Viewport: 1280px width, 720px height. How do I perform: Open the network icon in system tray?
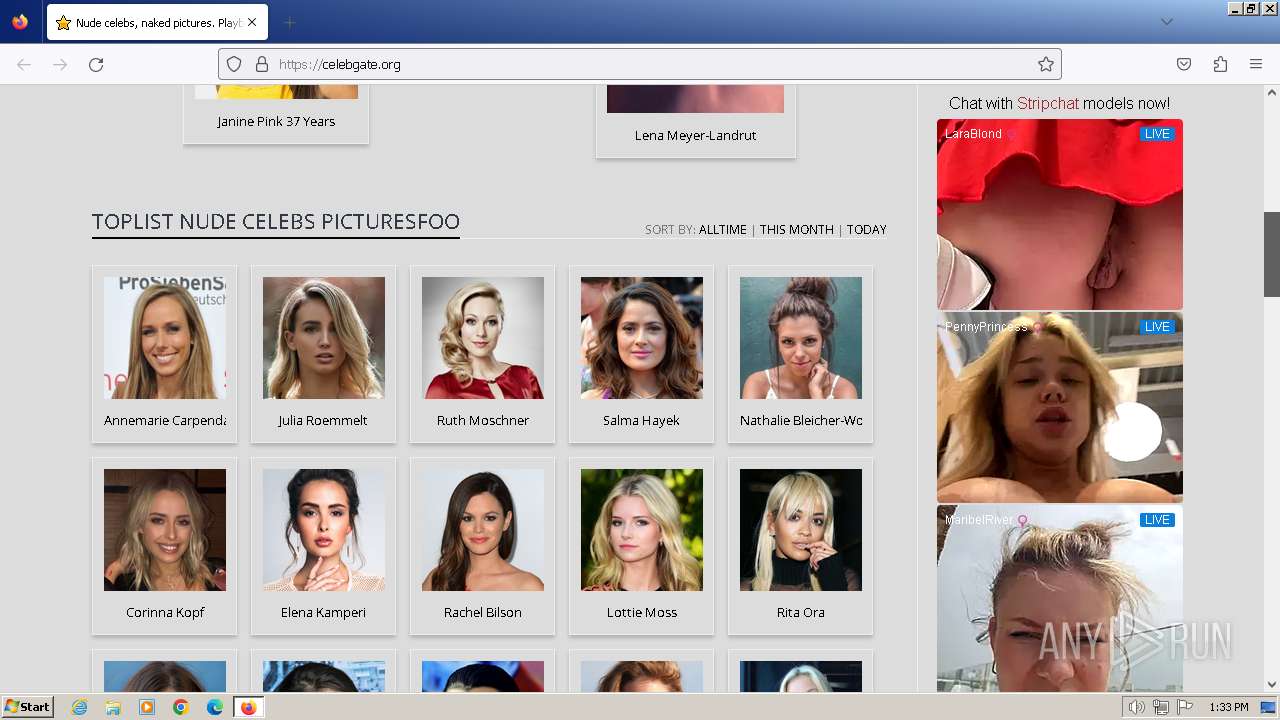coord(1161,707)
